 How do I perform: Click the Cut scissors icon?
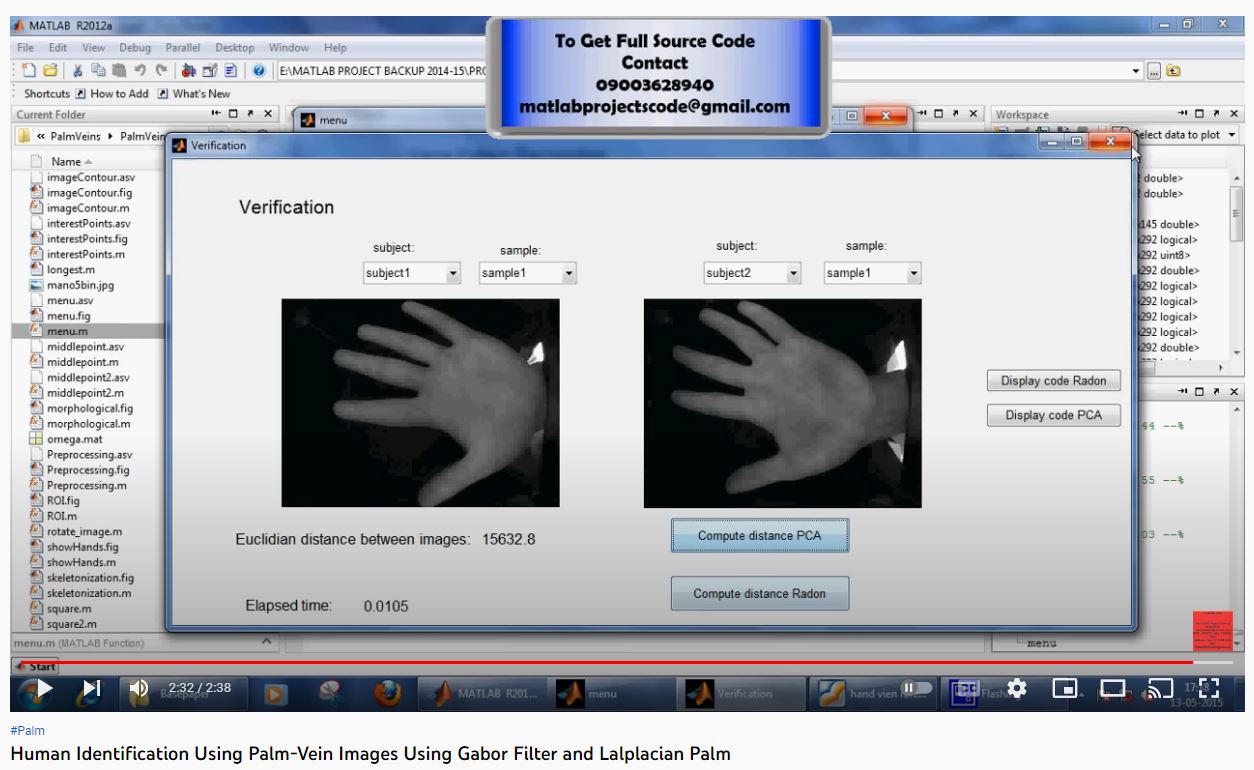[76, 71]
